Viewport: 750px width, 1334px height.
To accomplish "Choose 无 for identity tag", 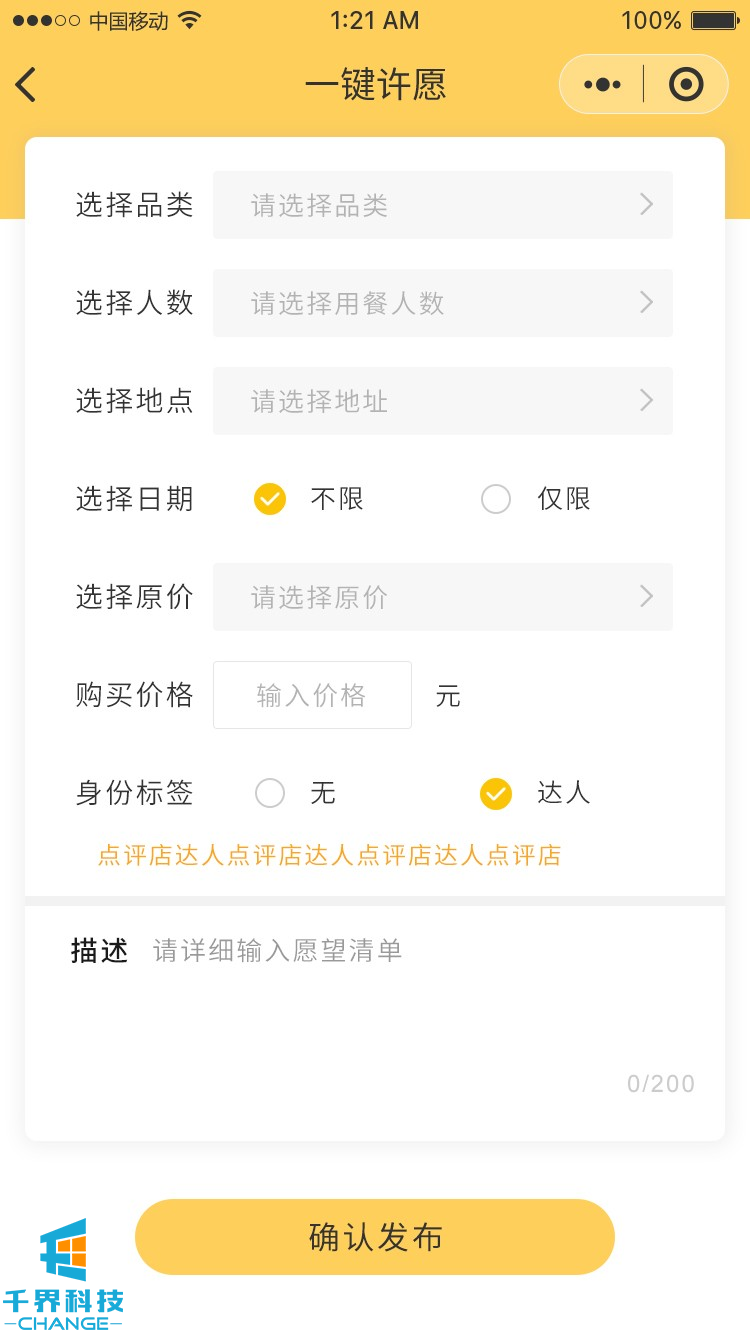I will pyautogui.click(x=270, y=793).
